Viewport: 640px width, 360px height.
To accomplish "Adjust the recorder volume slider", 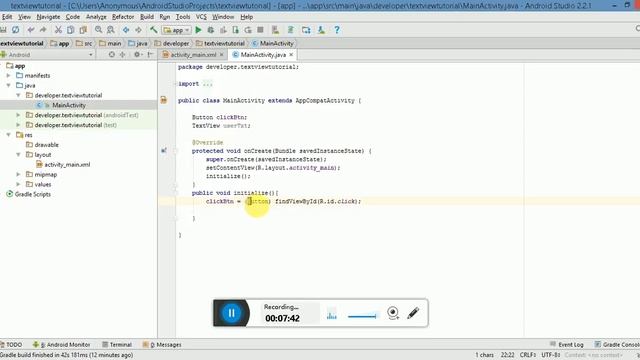I will (362, 316).
